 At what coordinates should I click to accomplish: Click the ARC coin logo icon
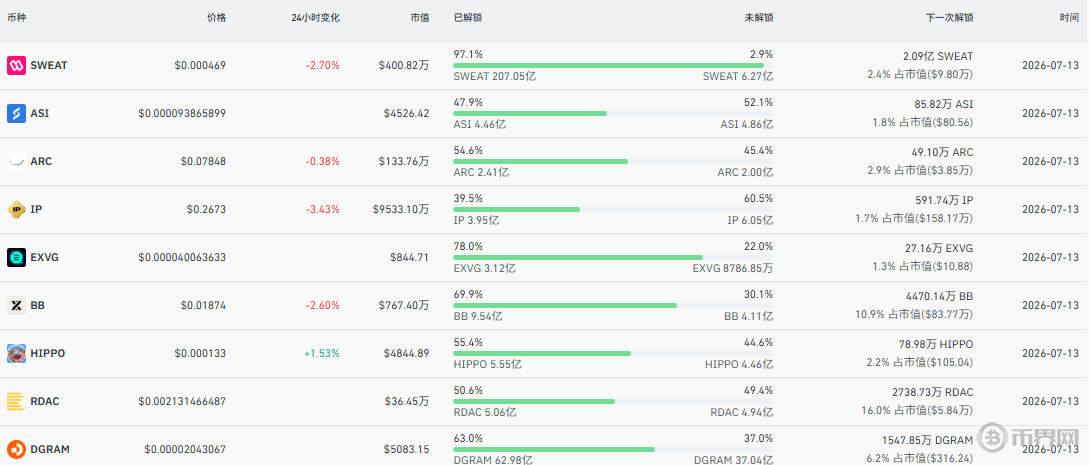16,161
